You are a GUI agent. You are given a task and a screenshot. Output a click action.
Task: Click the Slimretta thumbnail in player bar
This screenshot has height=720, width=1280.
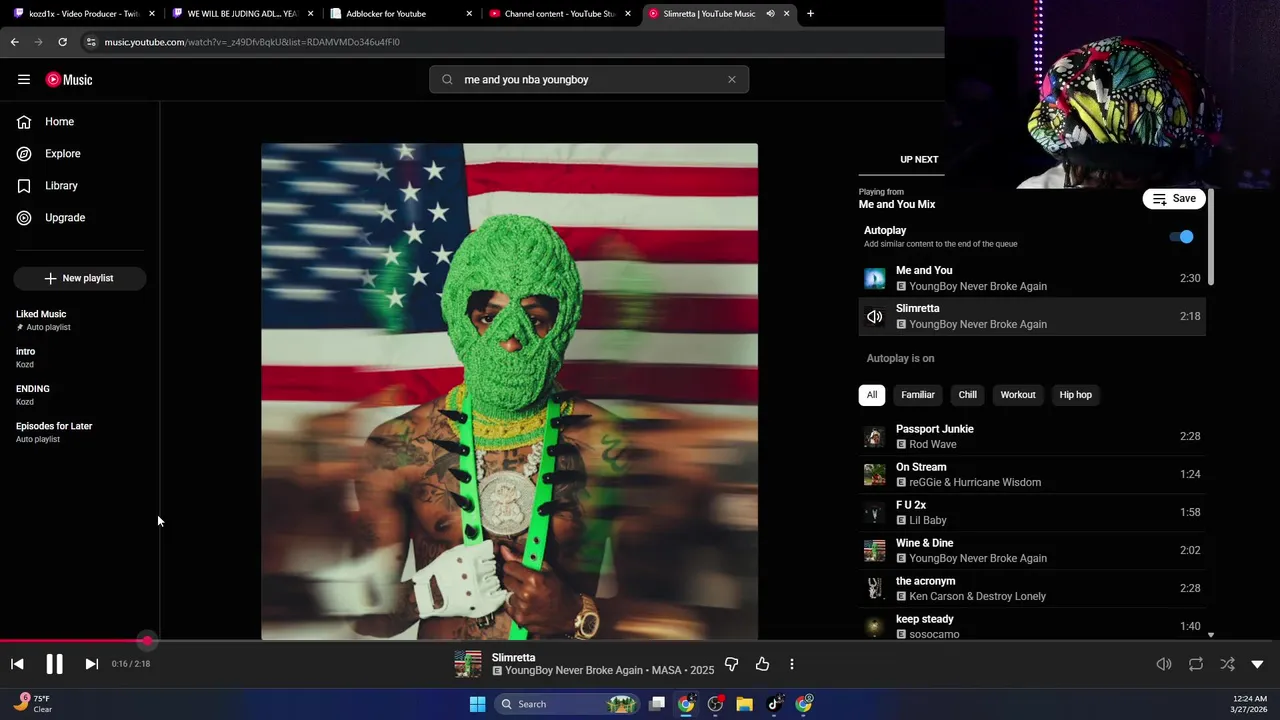[468, 664]
